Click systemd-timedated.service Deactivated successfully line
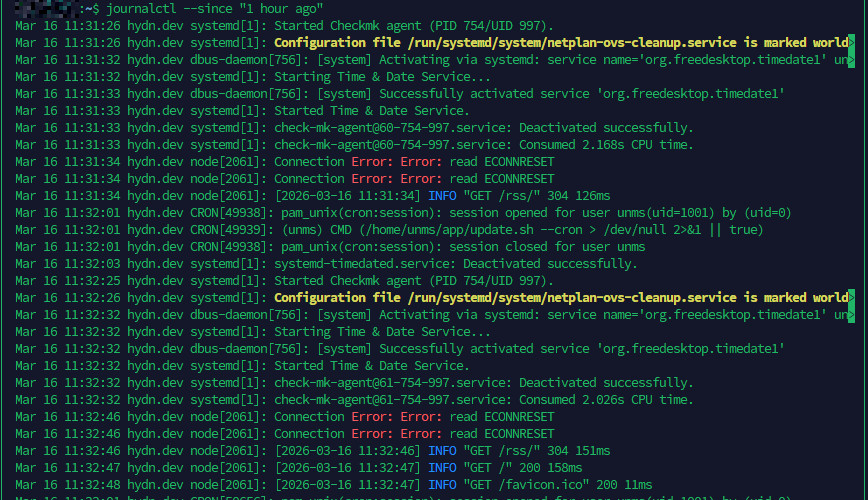 (x=327, y=264)
